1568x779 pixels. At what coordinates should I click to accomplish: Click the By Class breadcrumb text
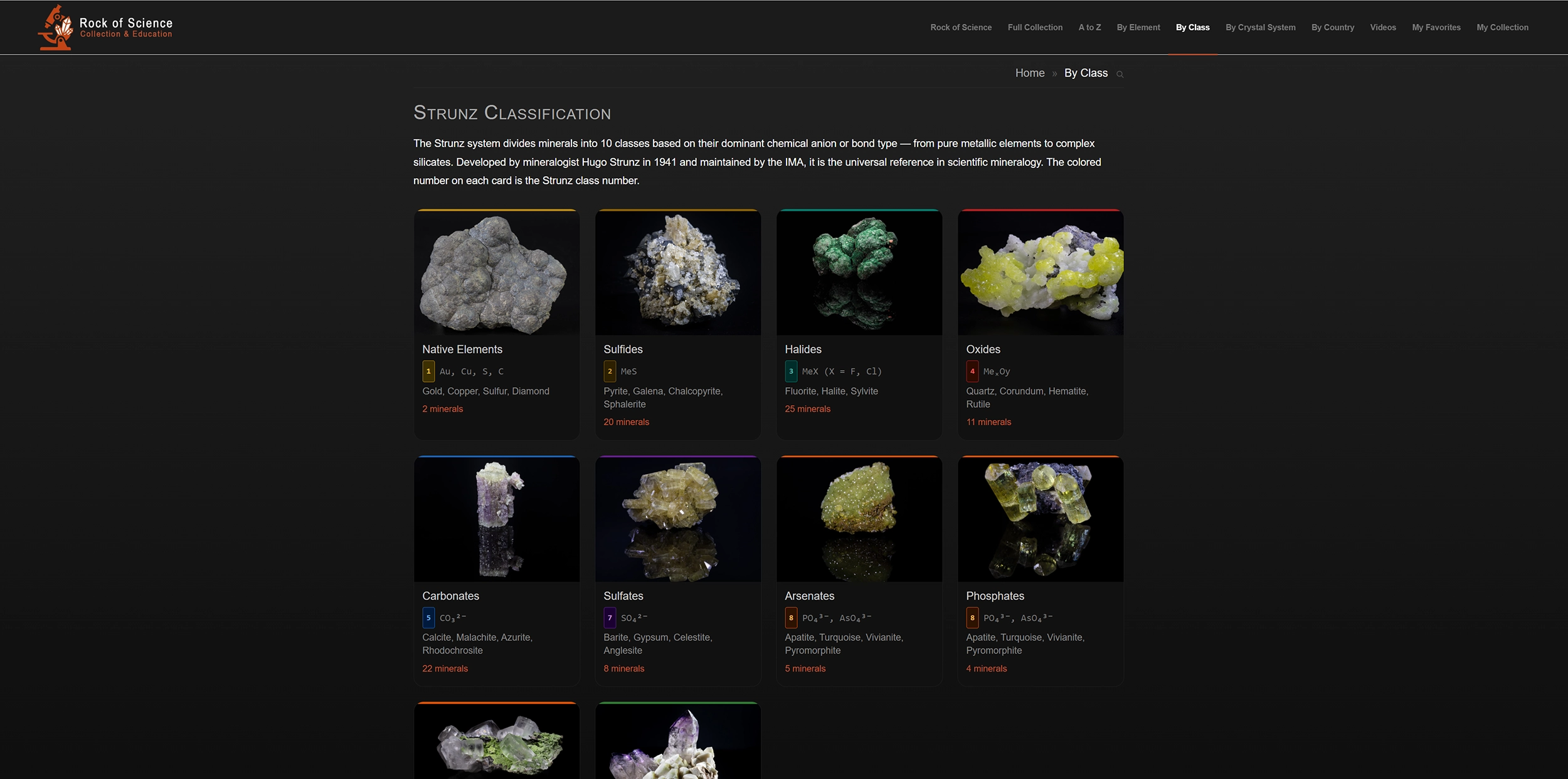coord(1086,73)
